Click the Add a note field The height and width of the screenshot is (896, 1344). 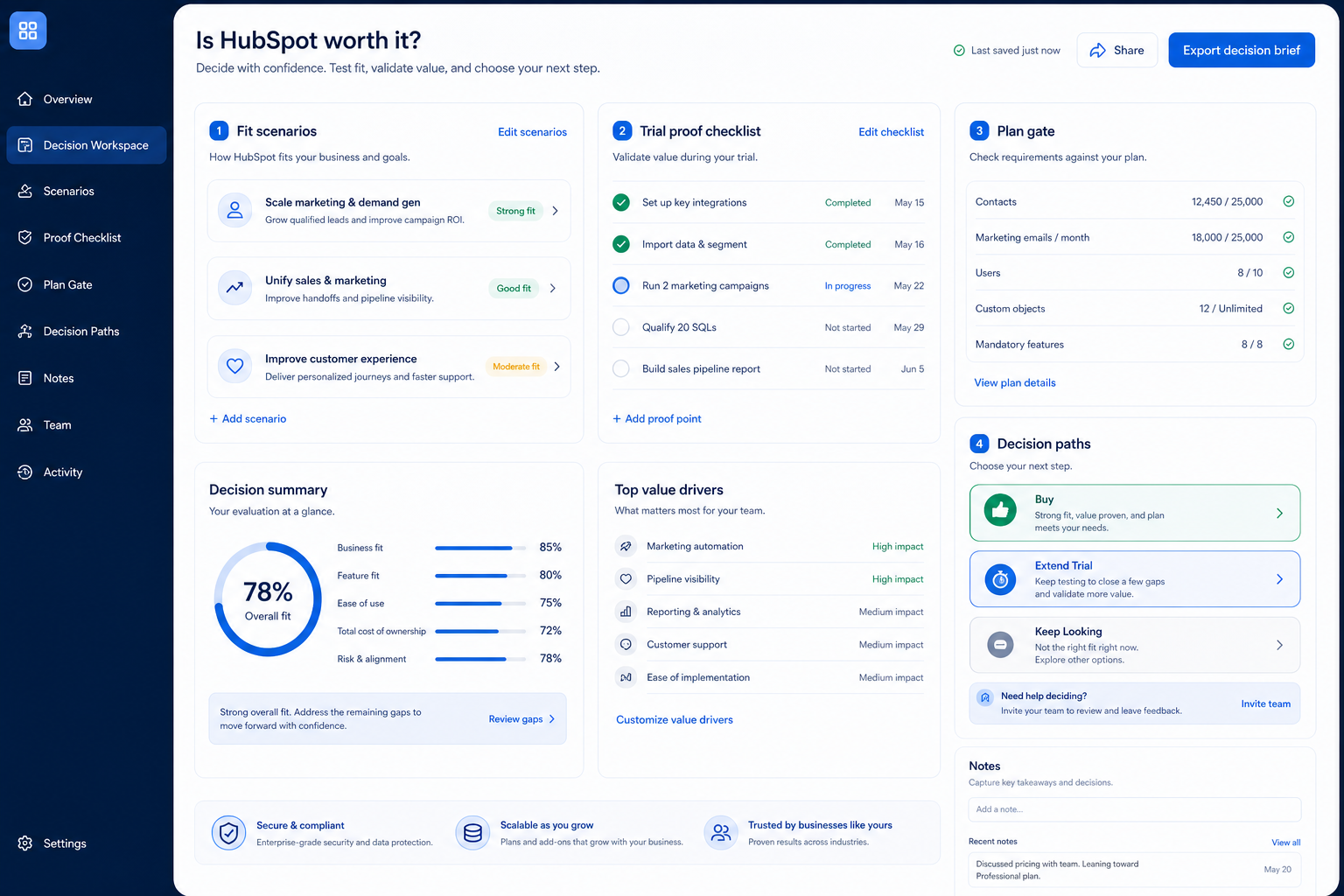click(1135, 809)
